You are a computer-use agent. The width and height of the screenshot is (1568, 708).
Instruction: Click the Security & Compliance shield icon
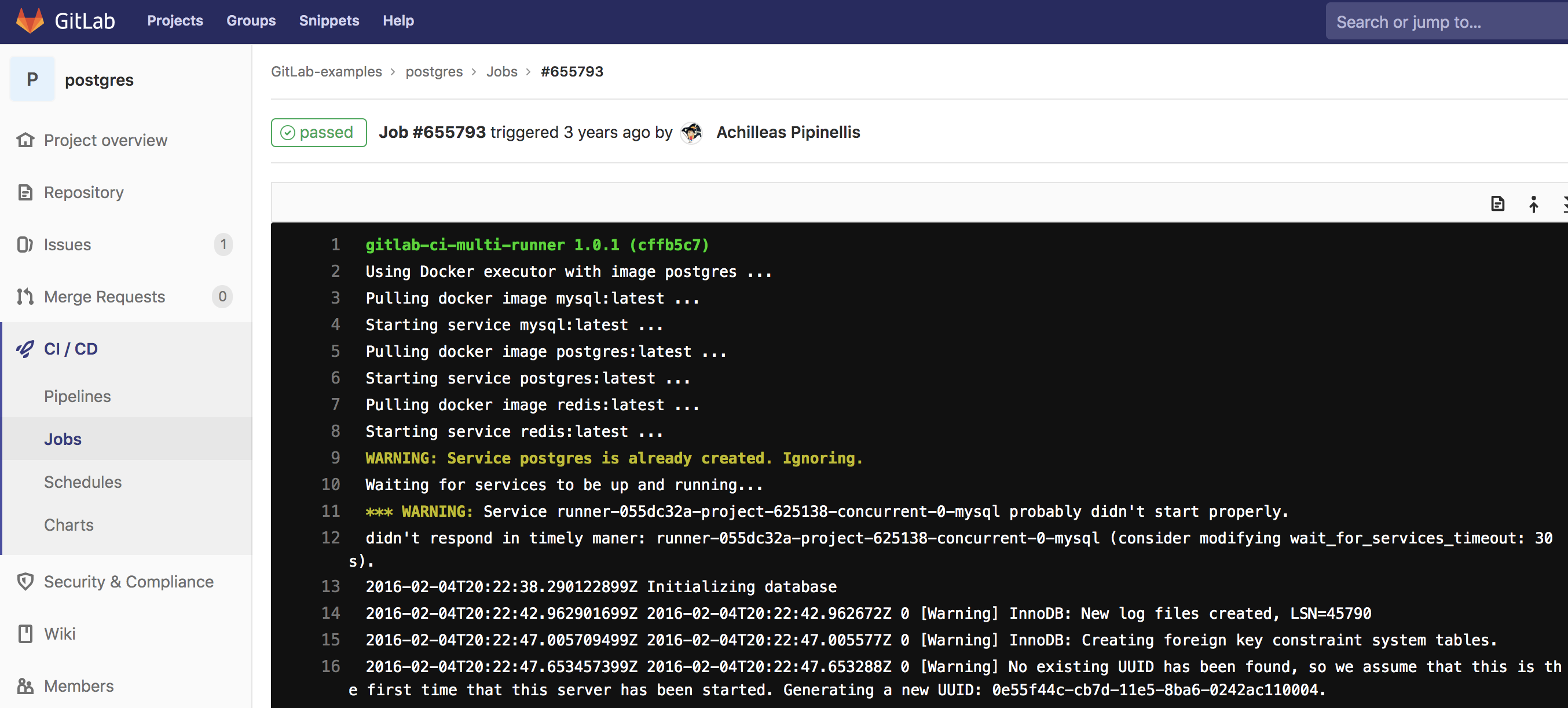coord(25,582)
